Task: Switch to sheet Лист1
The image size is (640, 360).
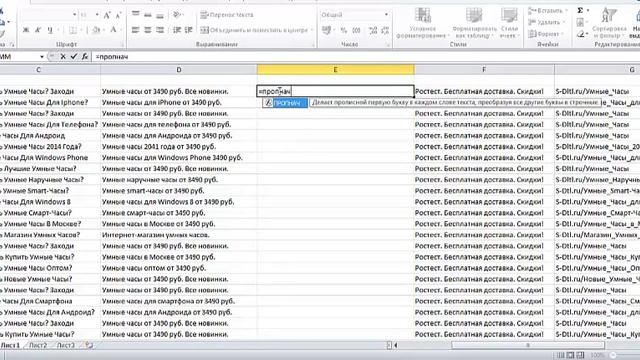Action: click(x=11, y=345)
